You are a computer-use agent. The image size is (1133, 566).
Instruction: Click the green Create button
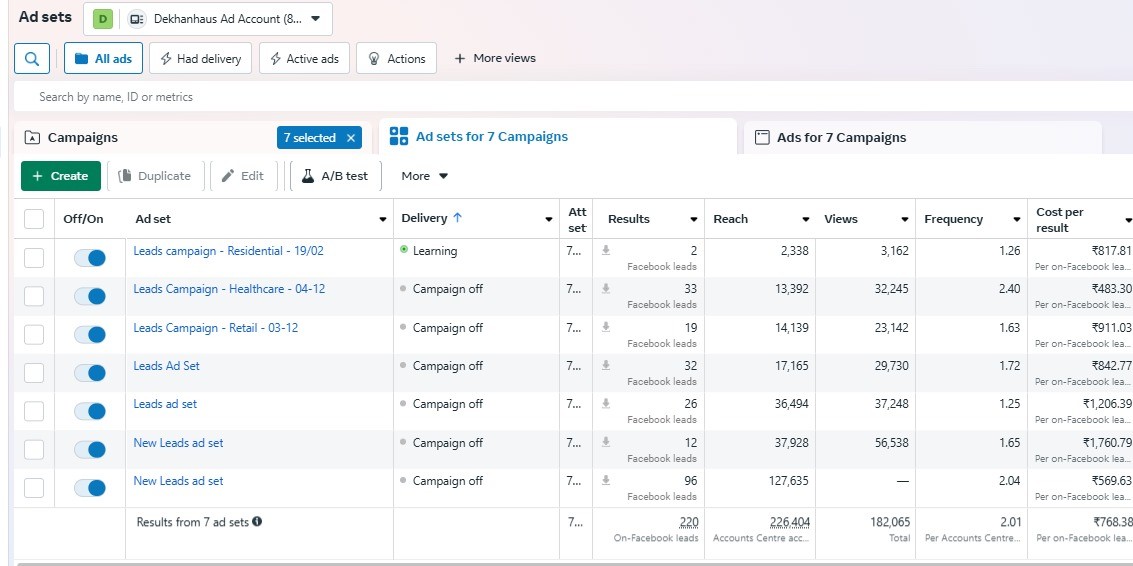click(x=61, y=176)
